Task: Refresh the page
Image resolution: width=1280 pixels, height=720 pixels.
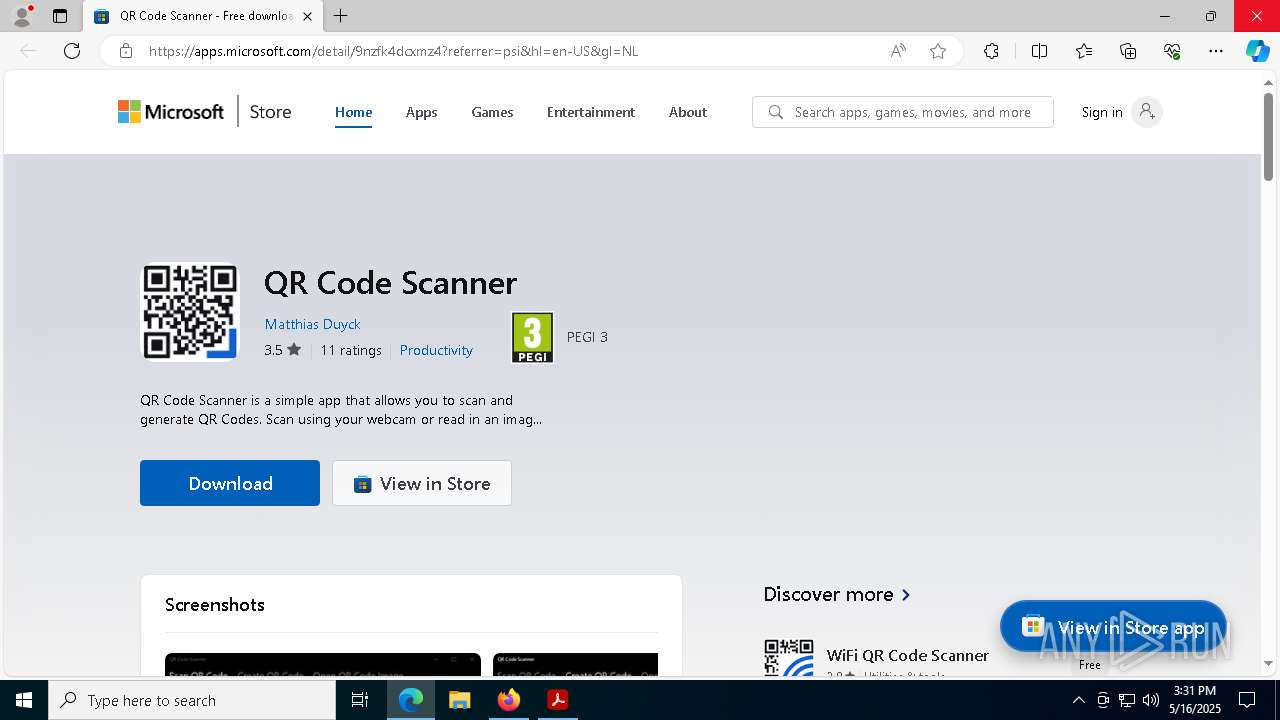Action: point(72,51)
